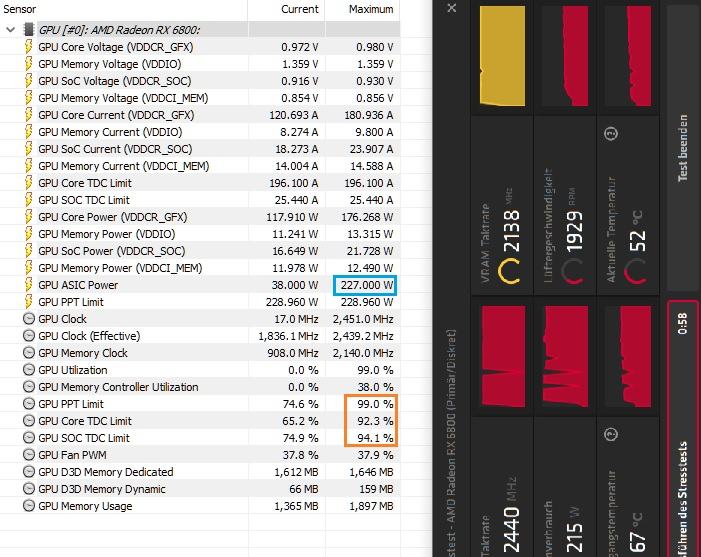Click the 227.000 W maximum ASIC power value
701x557 pixels.
[367, 285]
